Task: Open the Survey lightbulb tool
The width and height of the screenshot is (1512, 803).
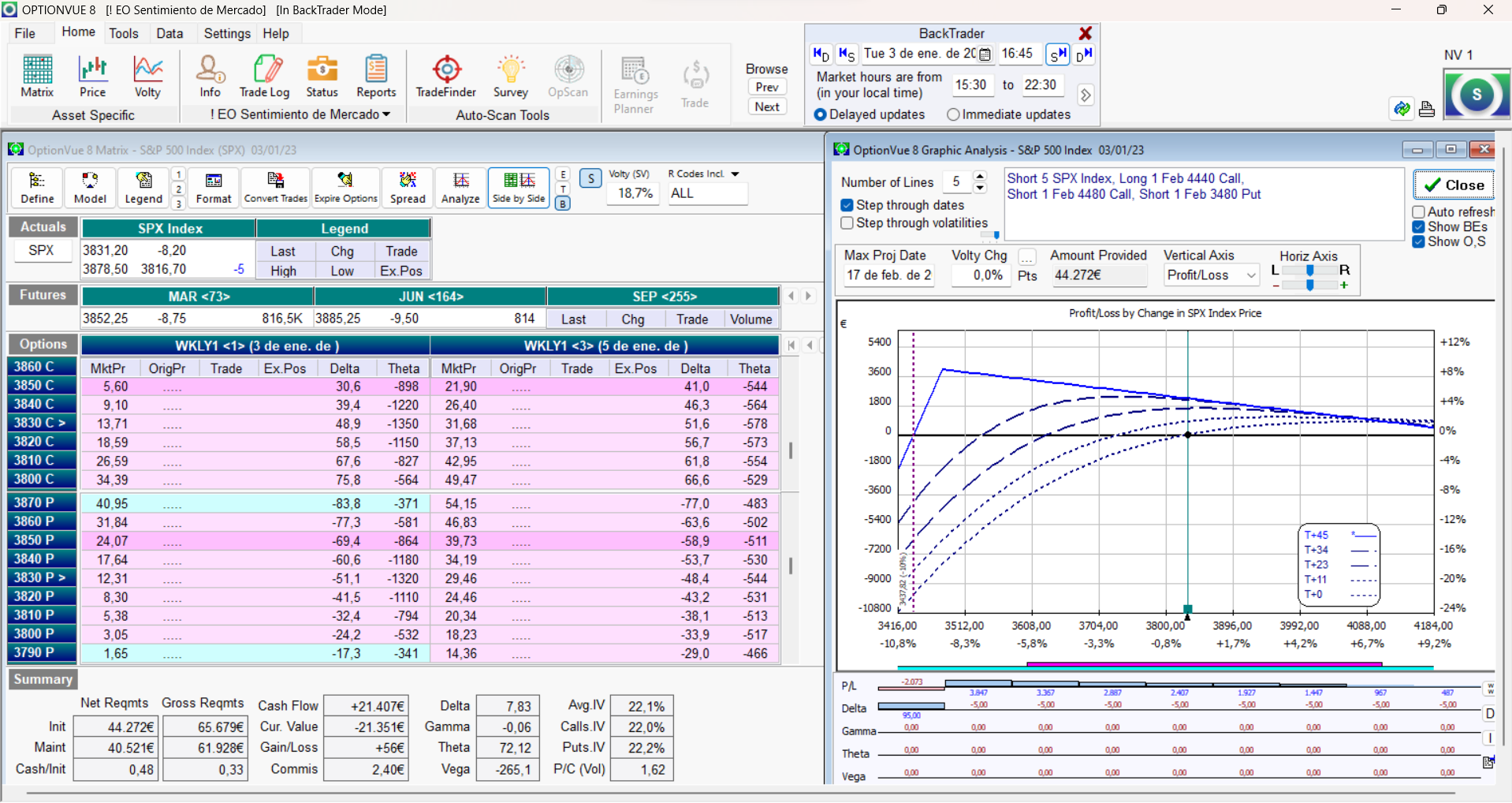Action: coord(511,77)
